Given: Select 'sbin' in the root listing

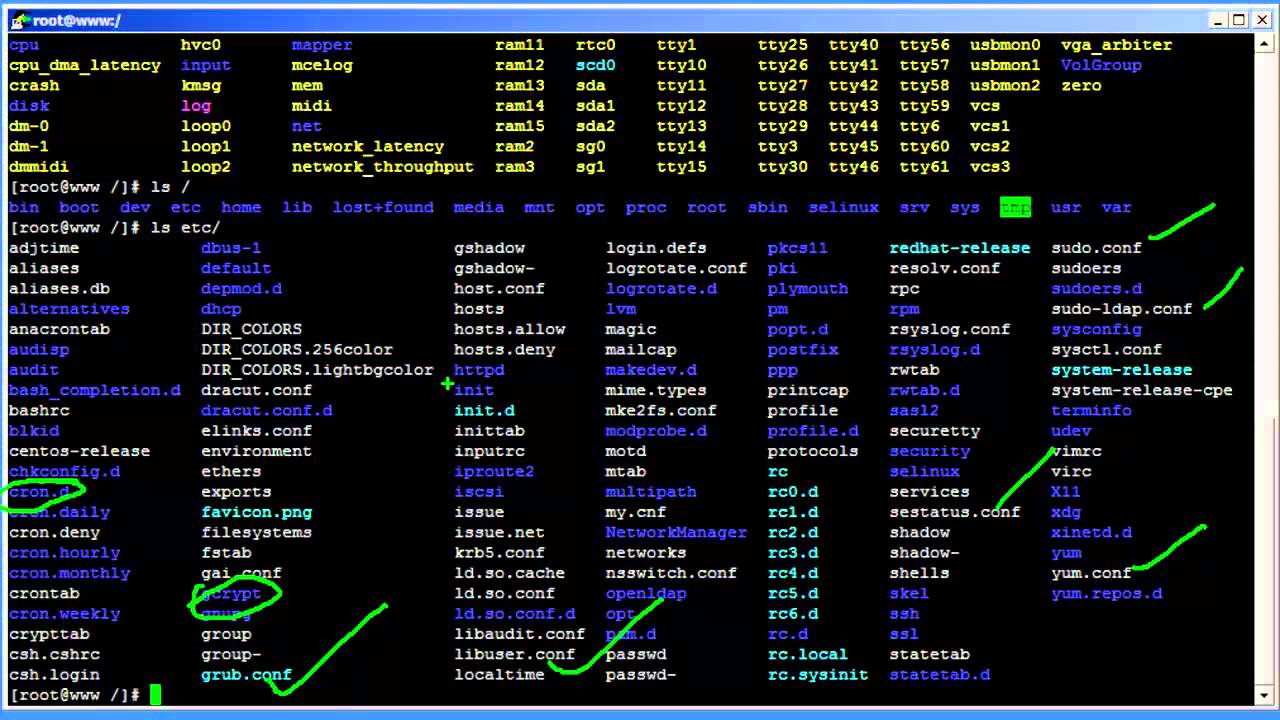Looking at the screenshot, I should [768, 207].
